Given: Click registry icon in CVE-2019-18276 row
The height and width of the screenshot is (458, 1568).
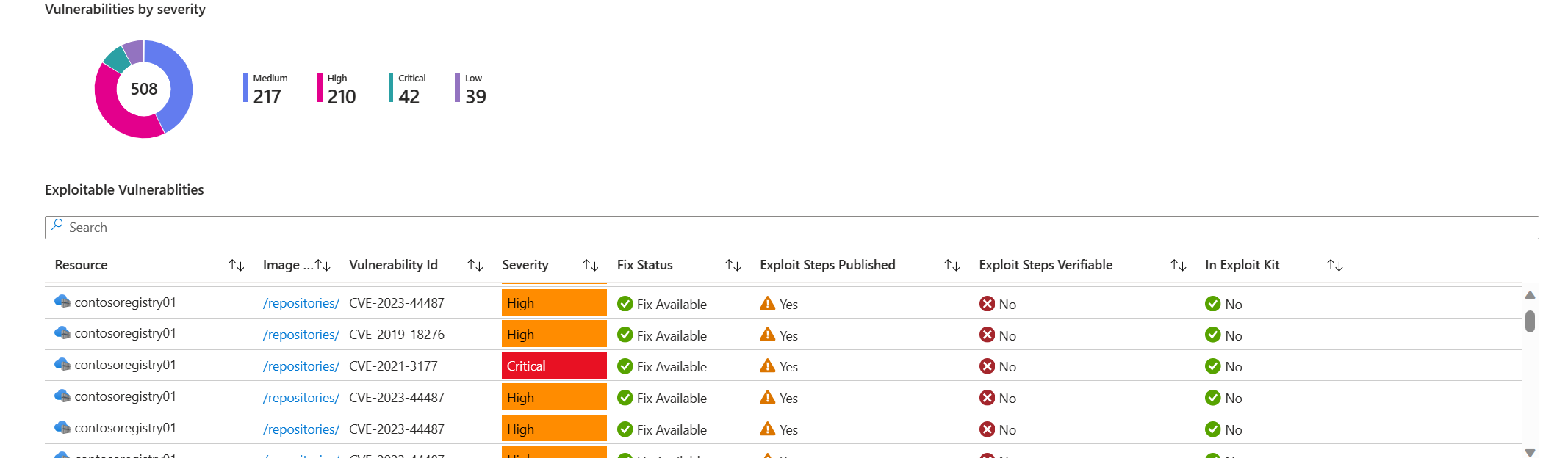Looking at the screenshot, I should 62,333.
